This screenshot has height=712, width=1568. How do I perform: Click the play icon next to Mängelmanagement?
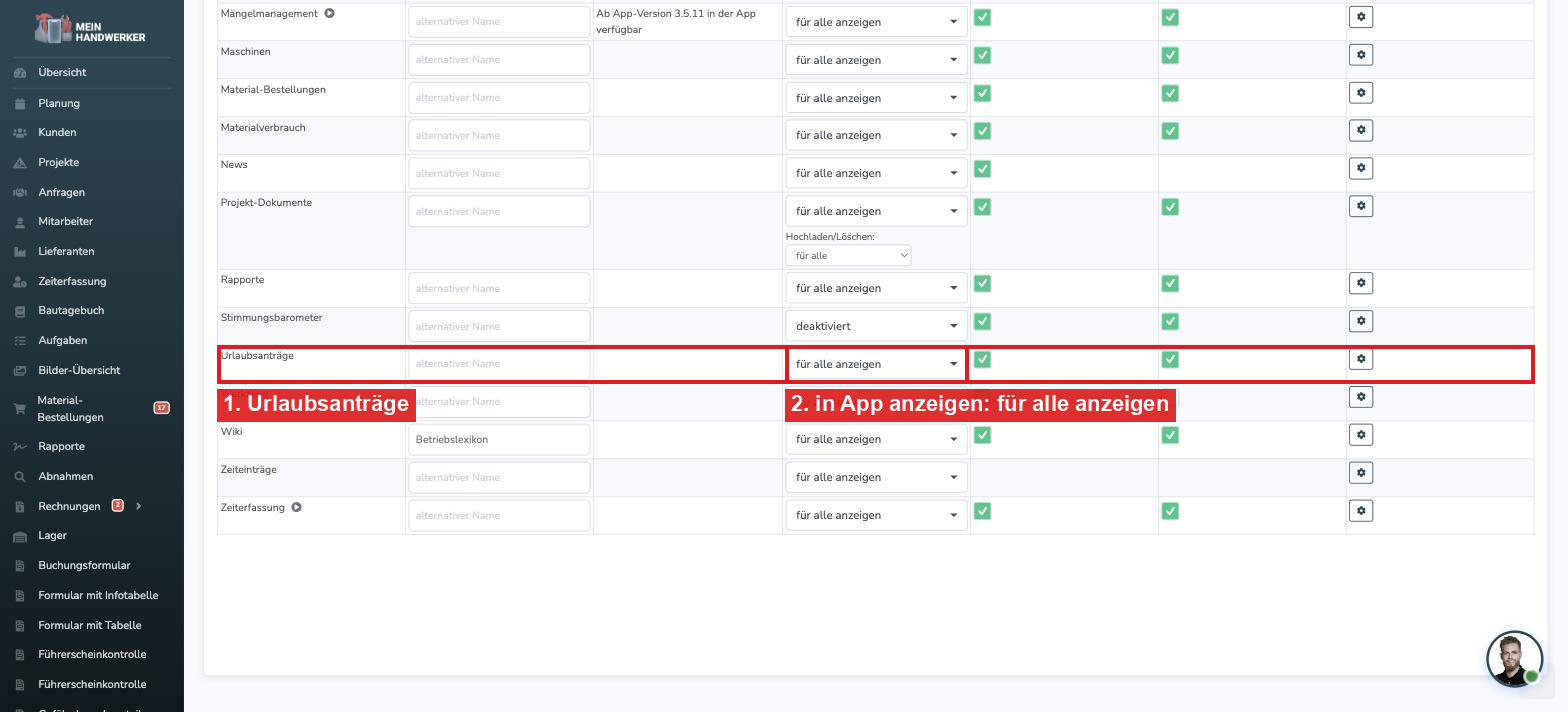(x=329, y=14)
